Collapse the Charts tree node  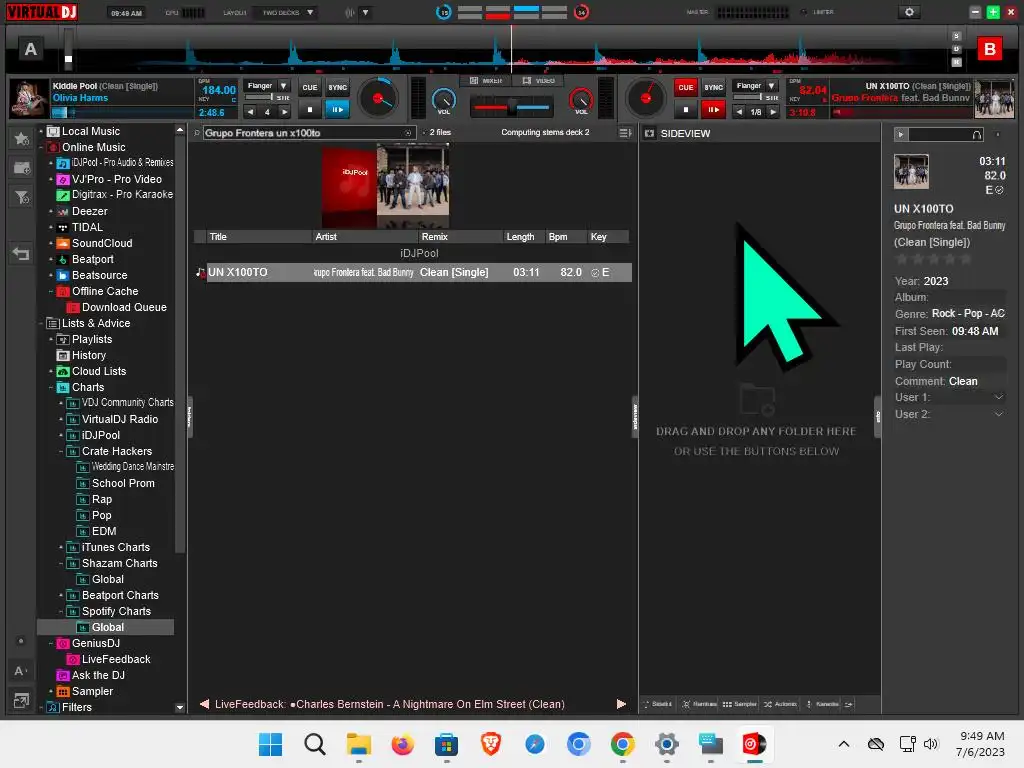point(51,387)
